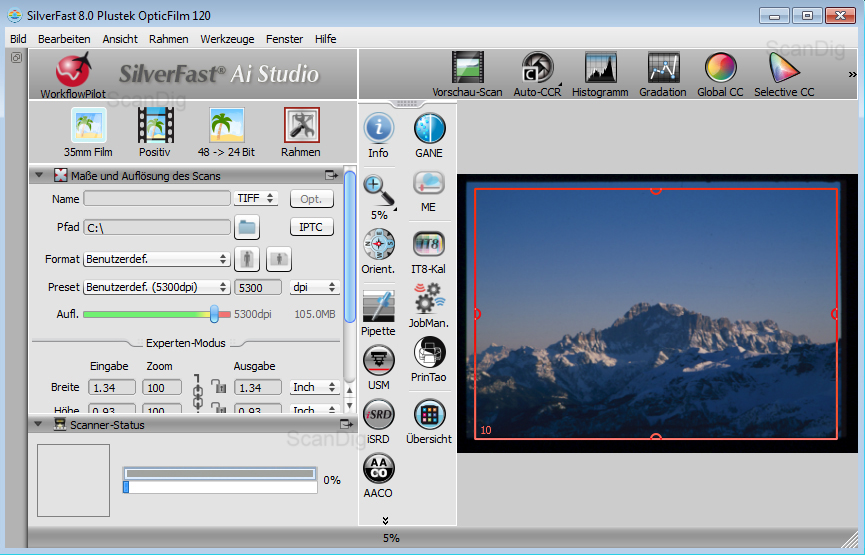Click the Aufl. resolution slider handle
865x555 pixels.
[214, 314]
